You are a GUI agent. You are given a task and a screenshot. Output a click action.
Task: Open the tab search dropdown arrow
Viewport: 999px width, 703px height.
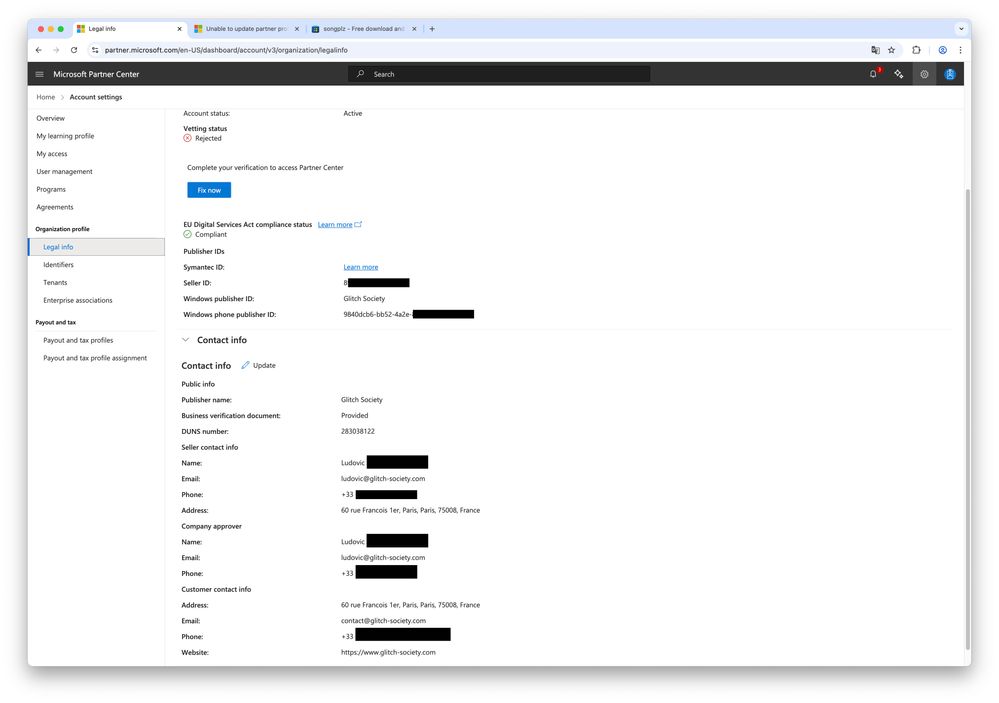click(x=961, y=29)
